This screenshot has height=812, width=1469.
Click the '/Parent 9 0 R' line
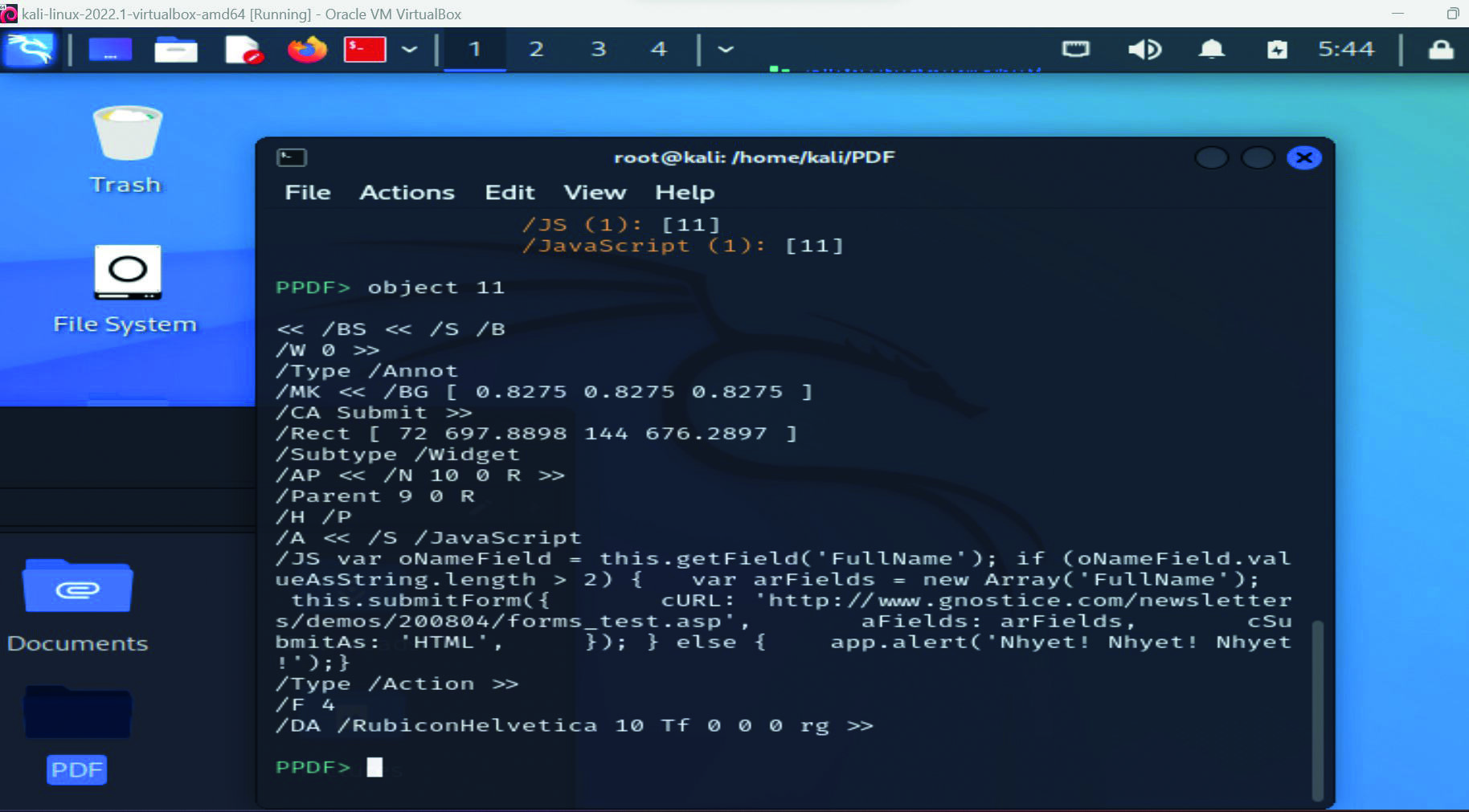point(374,496)
